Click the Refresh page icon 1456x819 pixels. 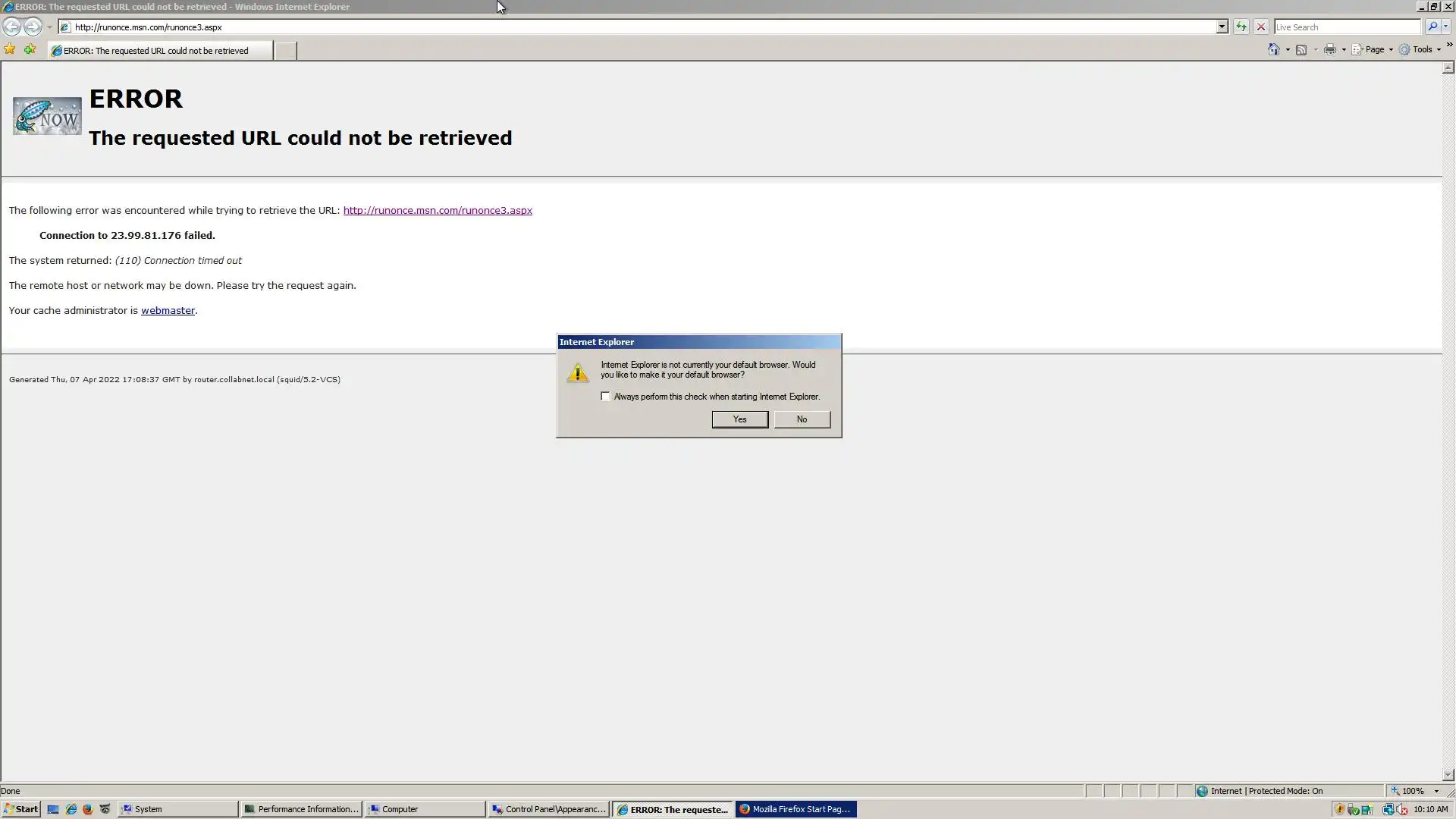[1241, 27]
